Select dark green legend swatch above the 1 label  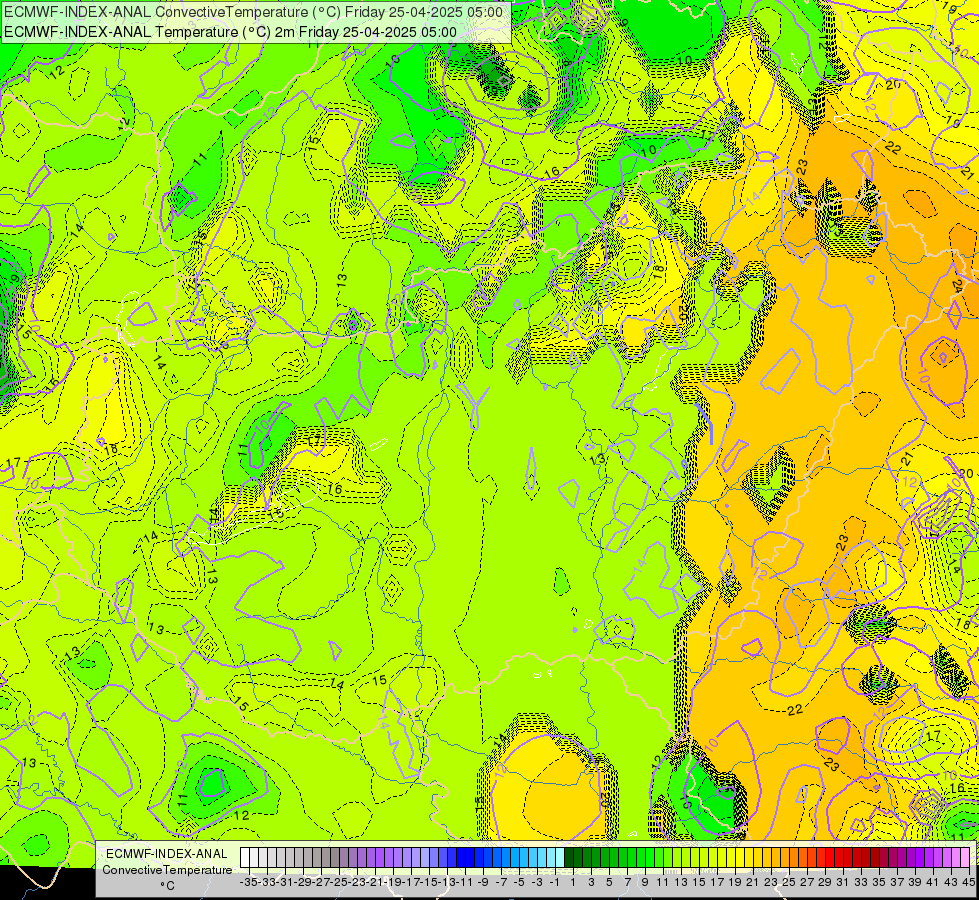[569, 857]
